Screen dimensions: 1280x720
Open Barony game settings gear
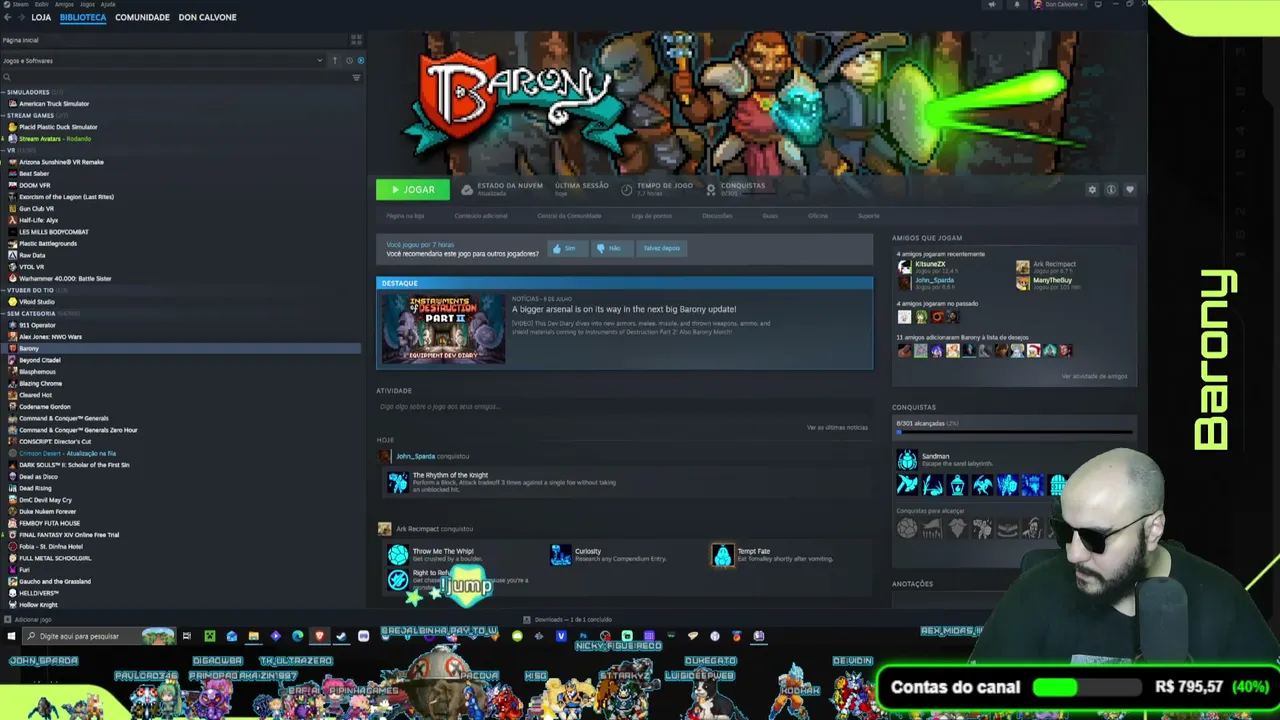click(1092, 190)
